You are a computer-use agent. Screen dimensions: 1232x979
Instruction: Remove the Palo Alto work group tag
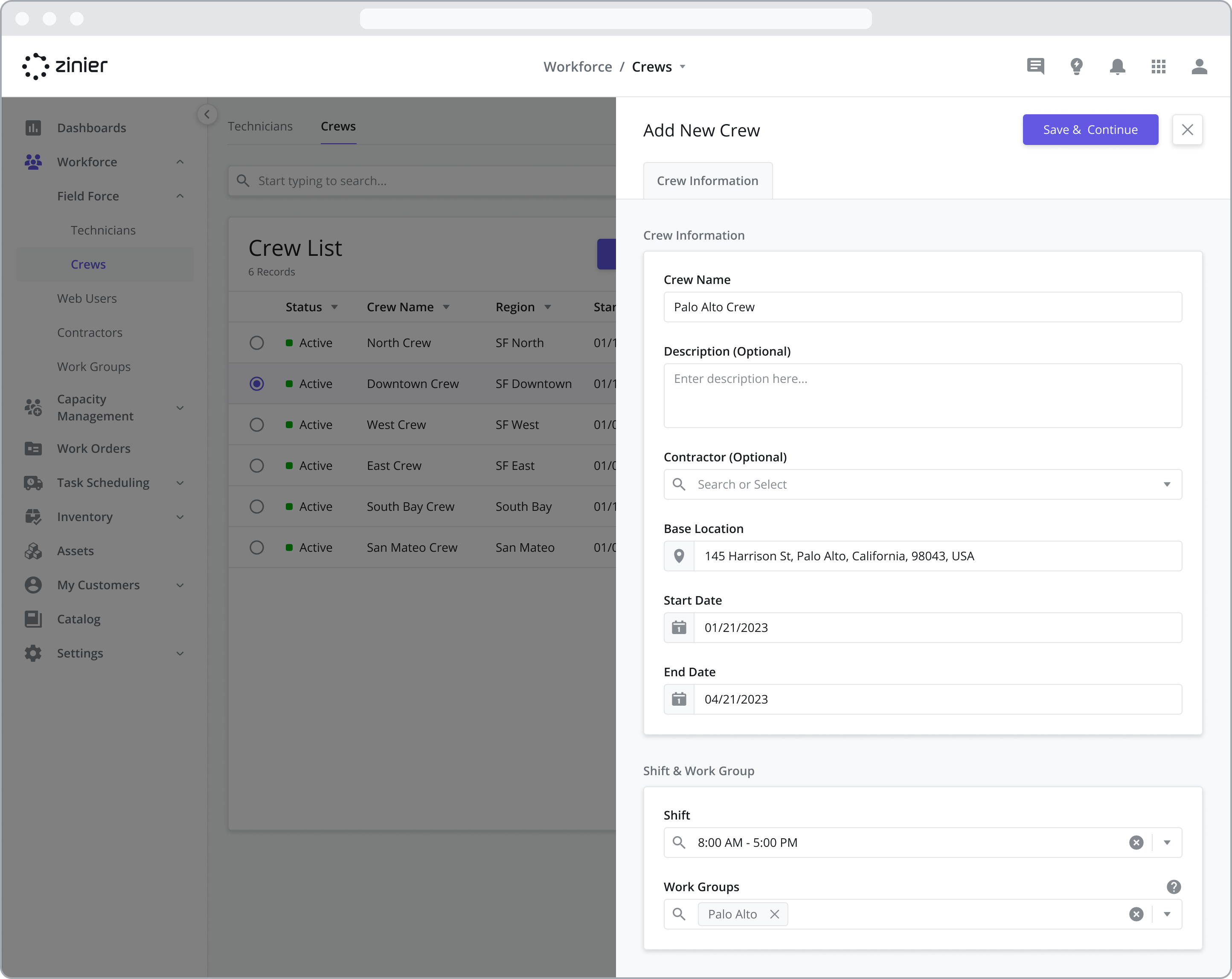point(774,914)
